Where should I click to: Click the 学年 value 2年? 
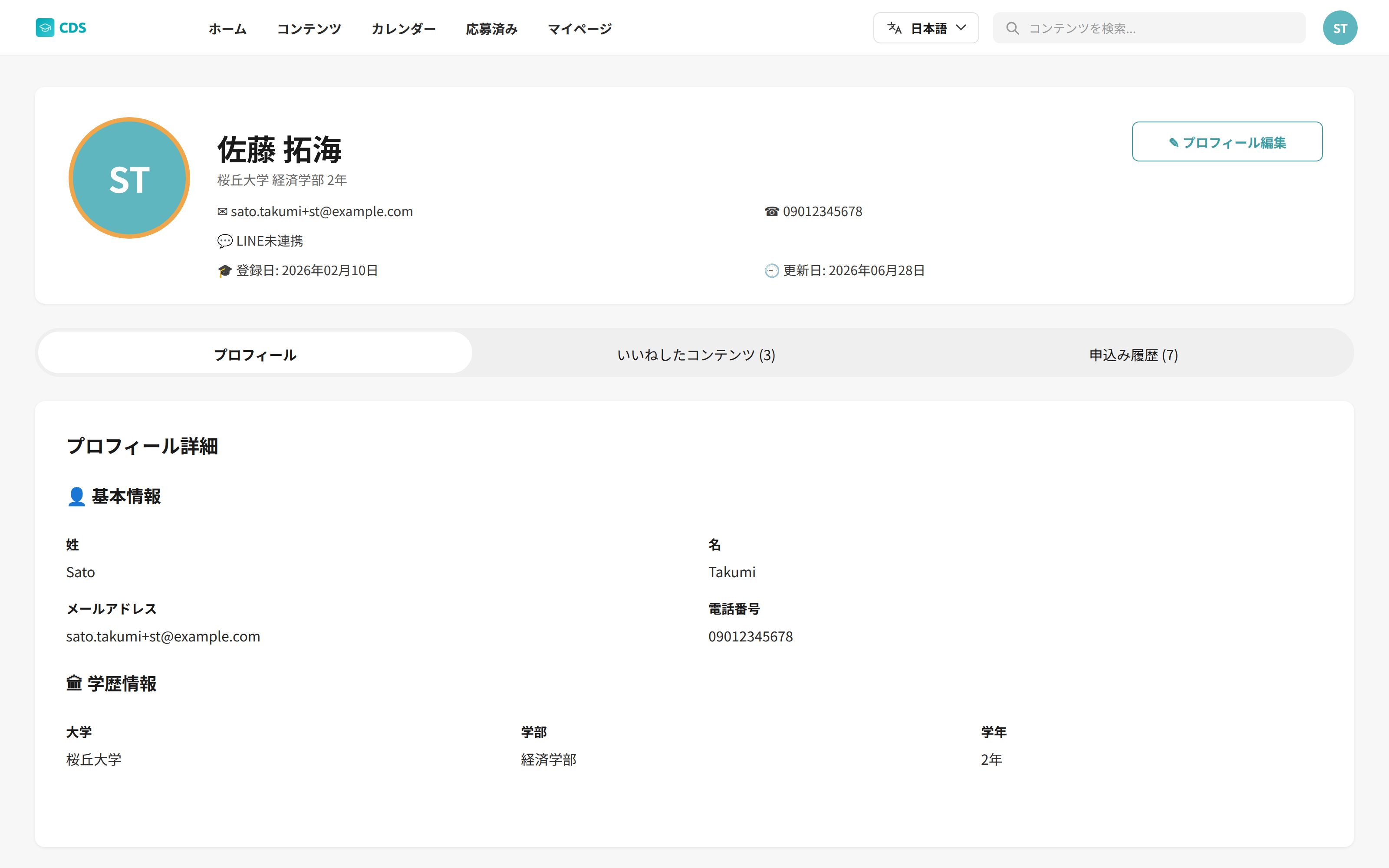click(991, 759)
